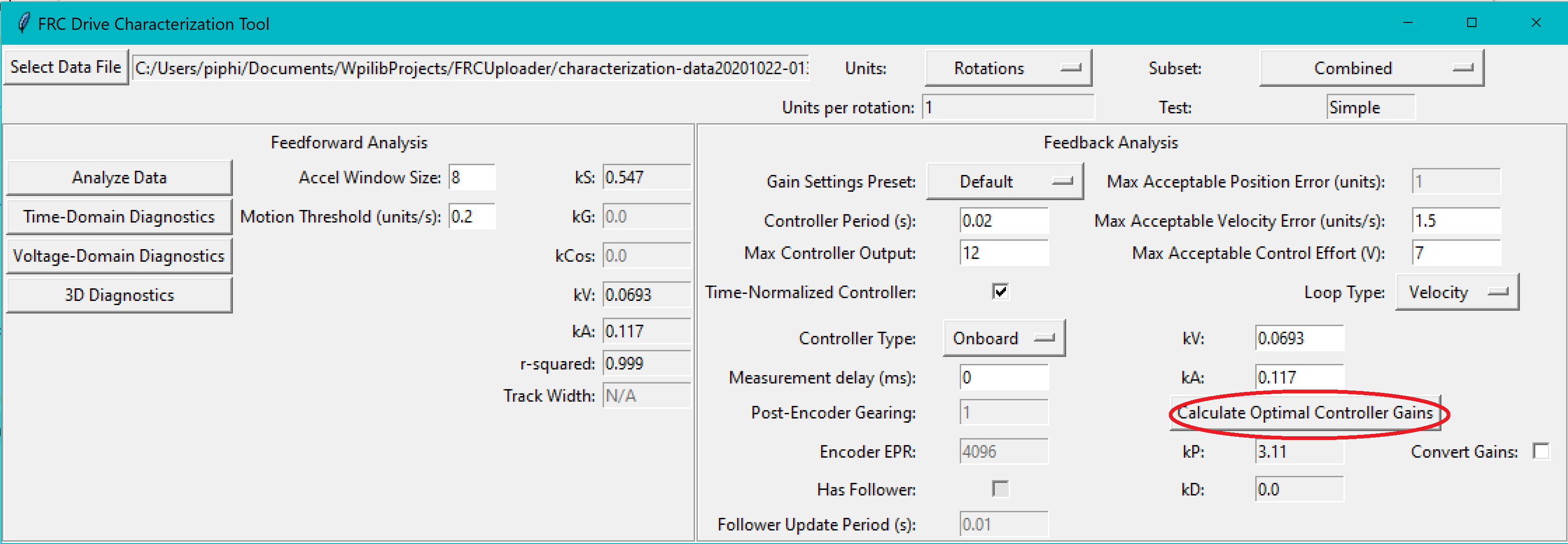The image size is (1568, 544).
Task: Click Motion Threshold input field
Action: 472,216
